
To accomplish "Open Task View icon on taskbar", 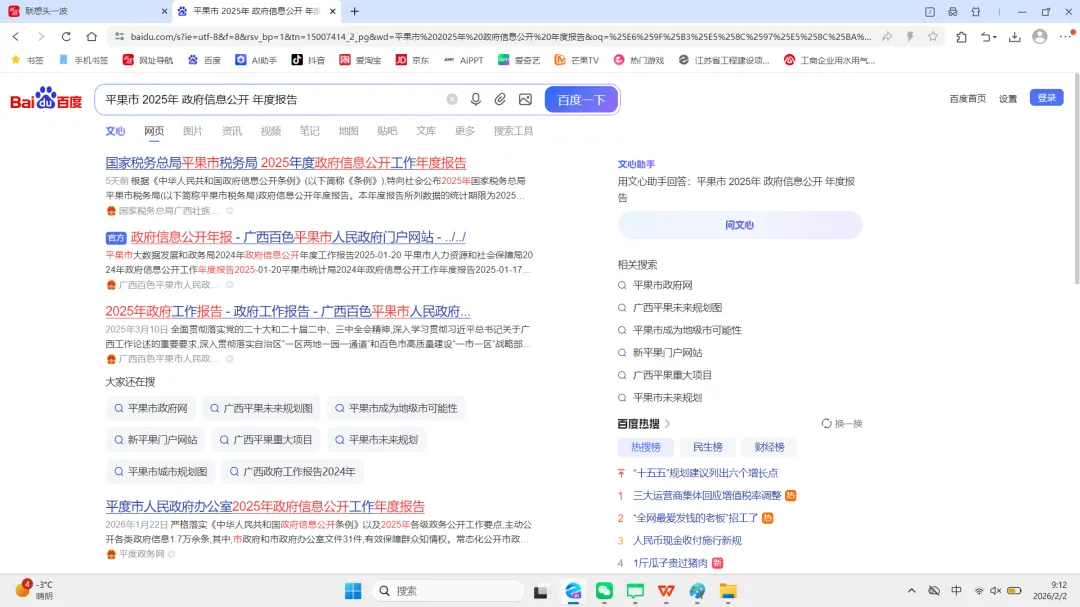I will [541, 591].
